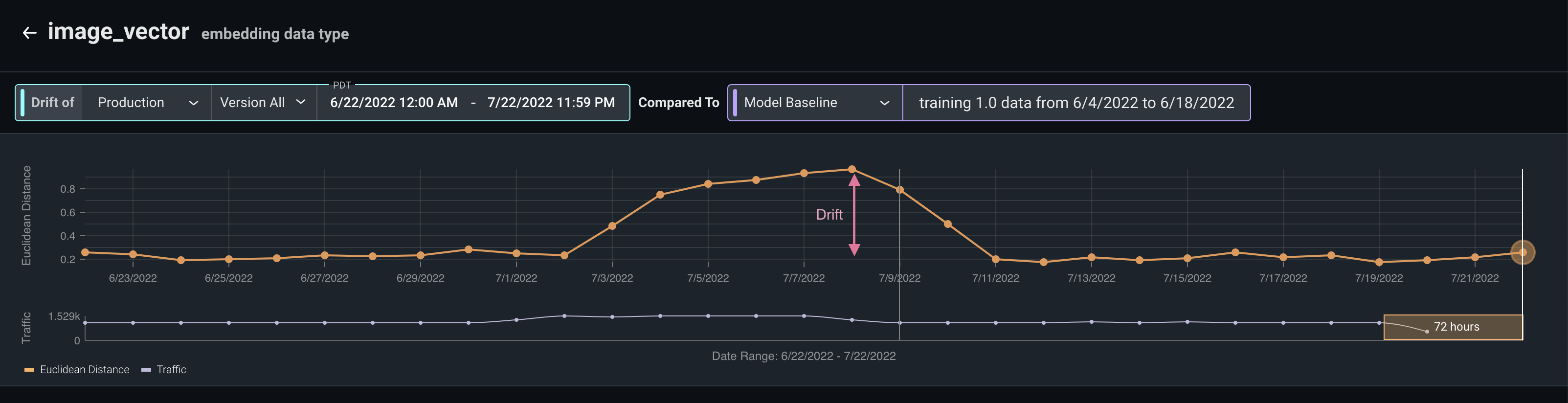Edit start date 6/22/2022 12:00 AM

point(394,102)
